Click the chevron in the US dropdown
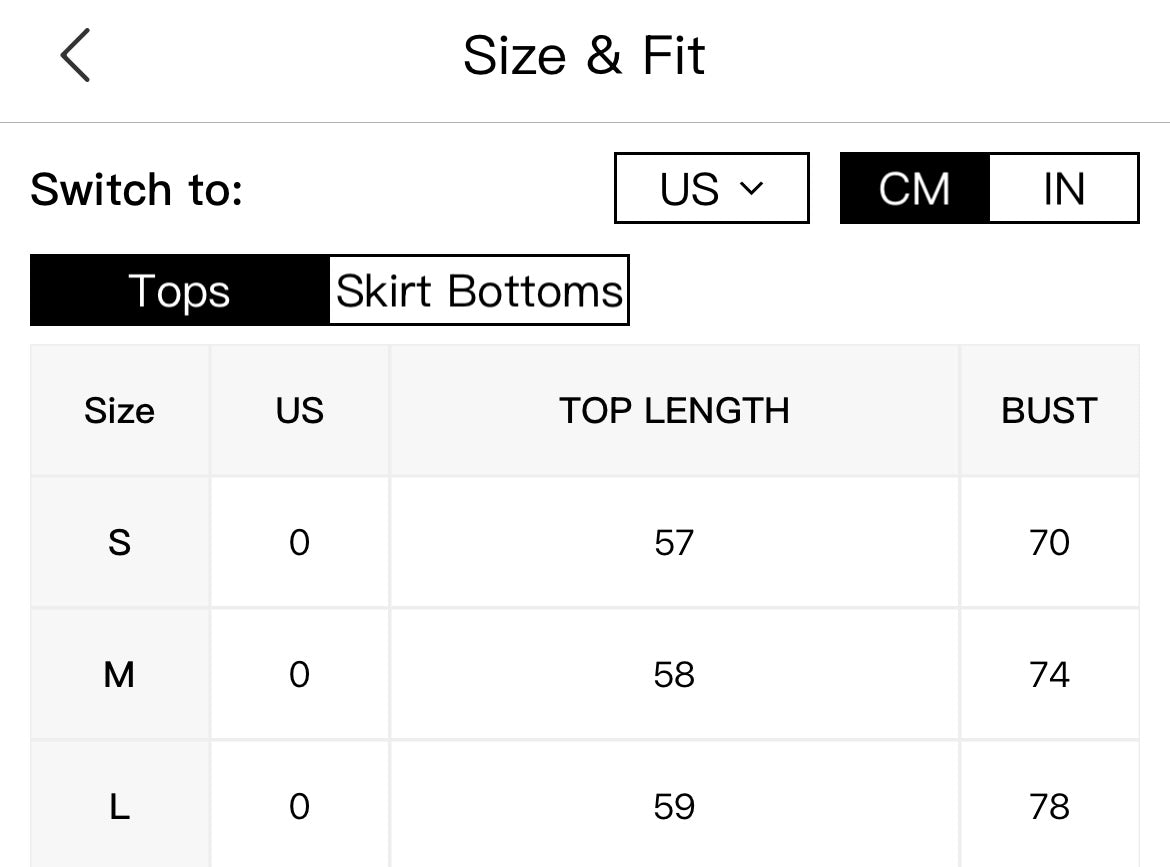Viewport: 1170px width, 867px height. click(751, 188)
